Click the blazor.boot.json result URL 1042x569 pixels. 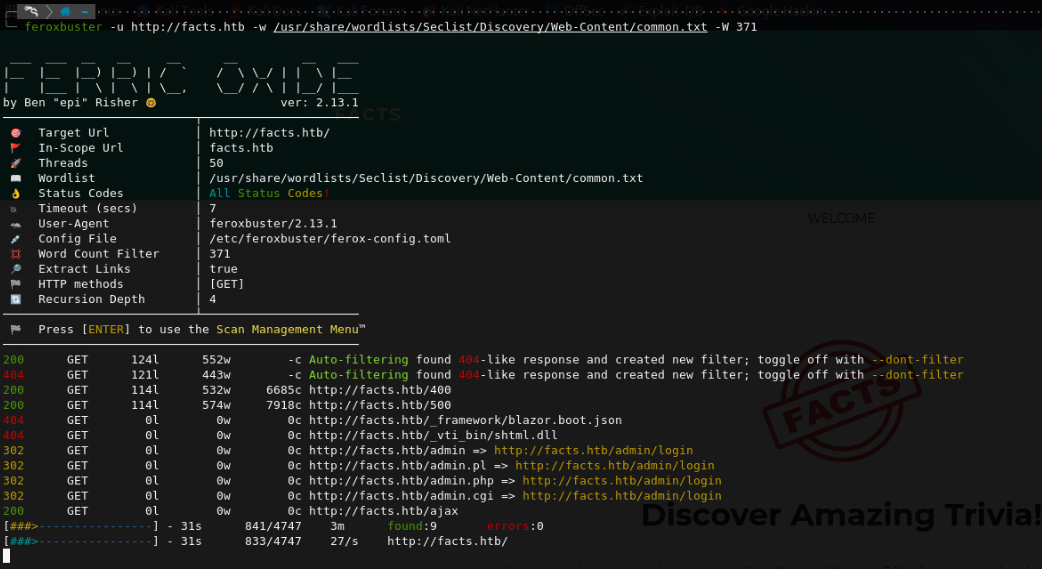[465, 420]
